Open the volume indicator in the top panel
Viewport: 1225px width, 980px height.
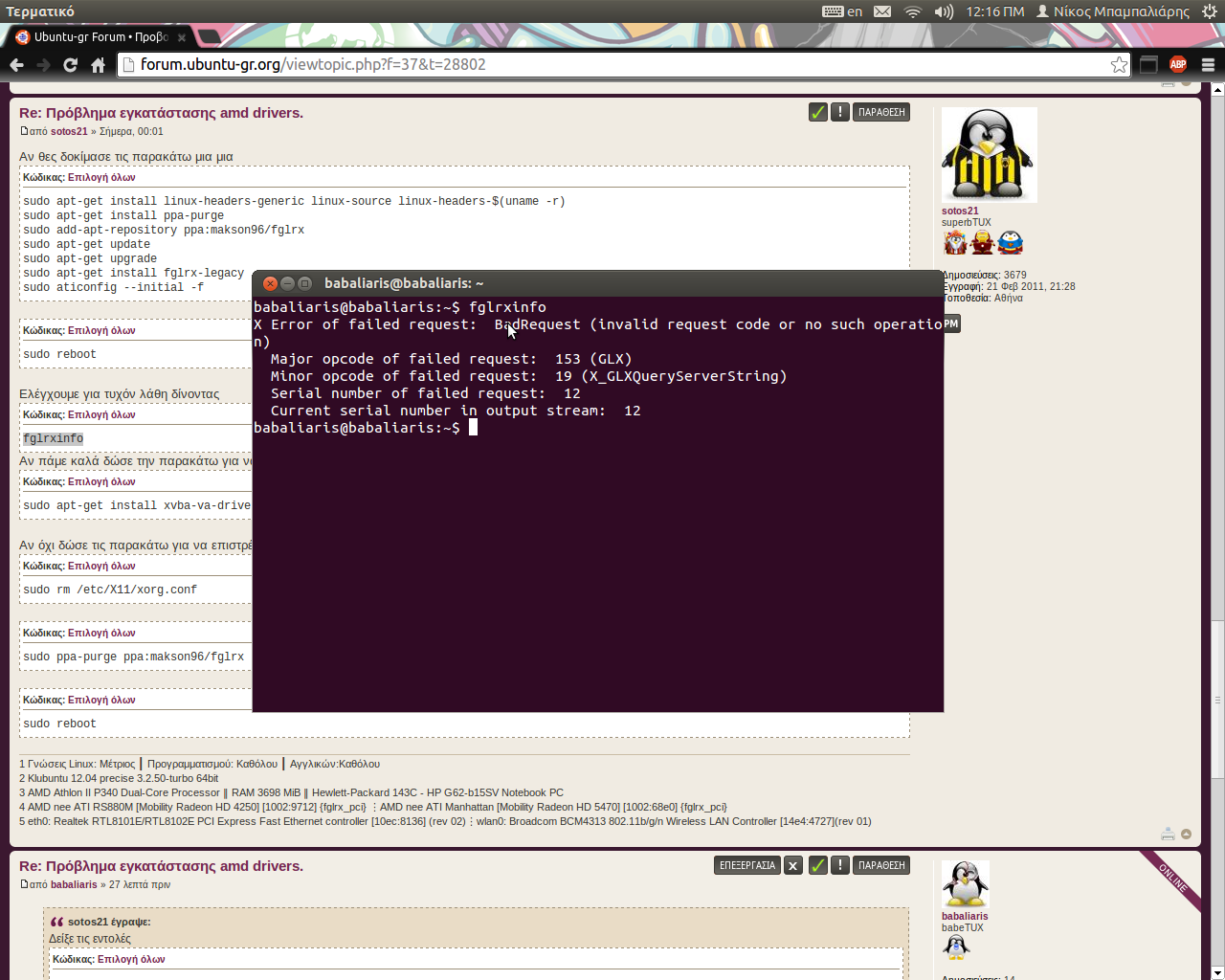(x=944, y=11)
